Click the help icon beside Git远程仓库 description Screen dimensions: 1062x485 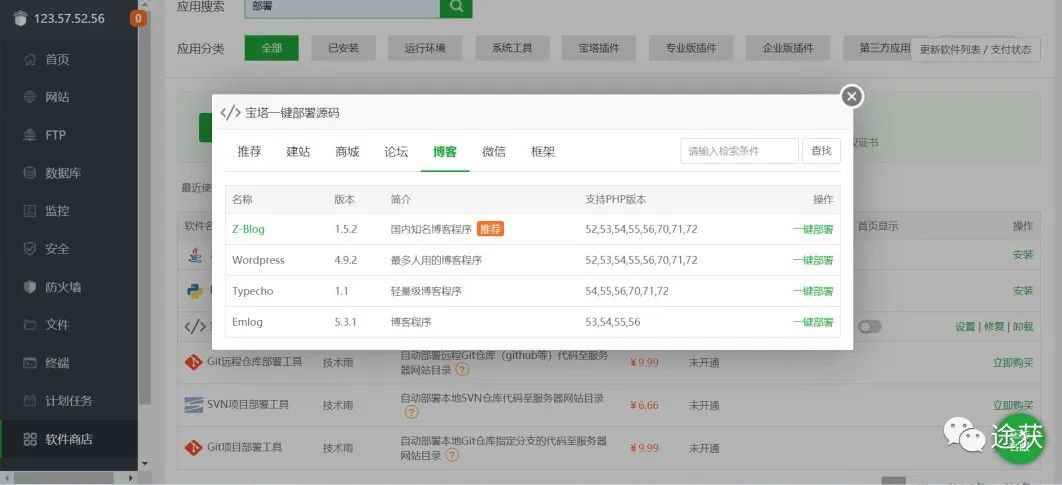pos(462,370)
